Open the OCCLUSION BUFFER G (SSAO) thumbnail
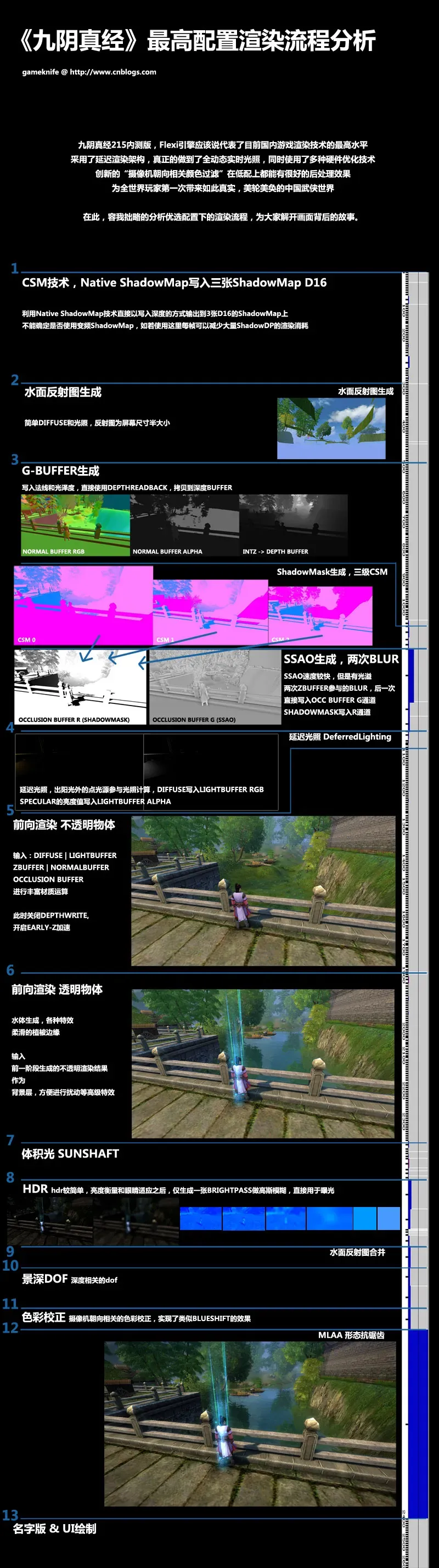This screenshot has height=1568, width=439. pos(215,686)
